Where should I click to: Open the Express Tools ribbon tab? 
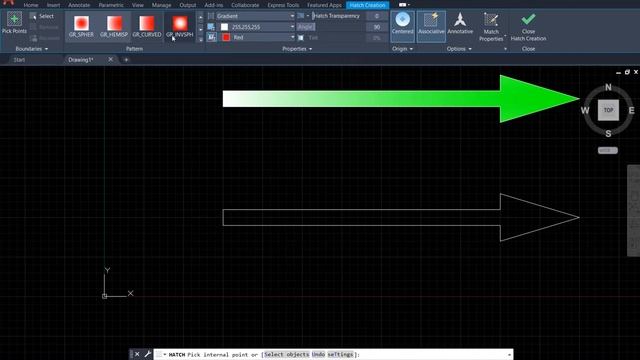tap(283, 5)
